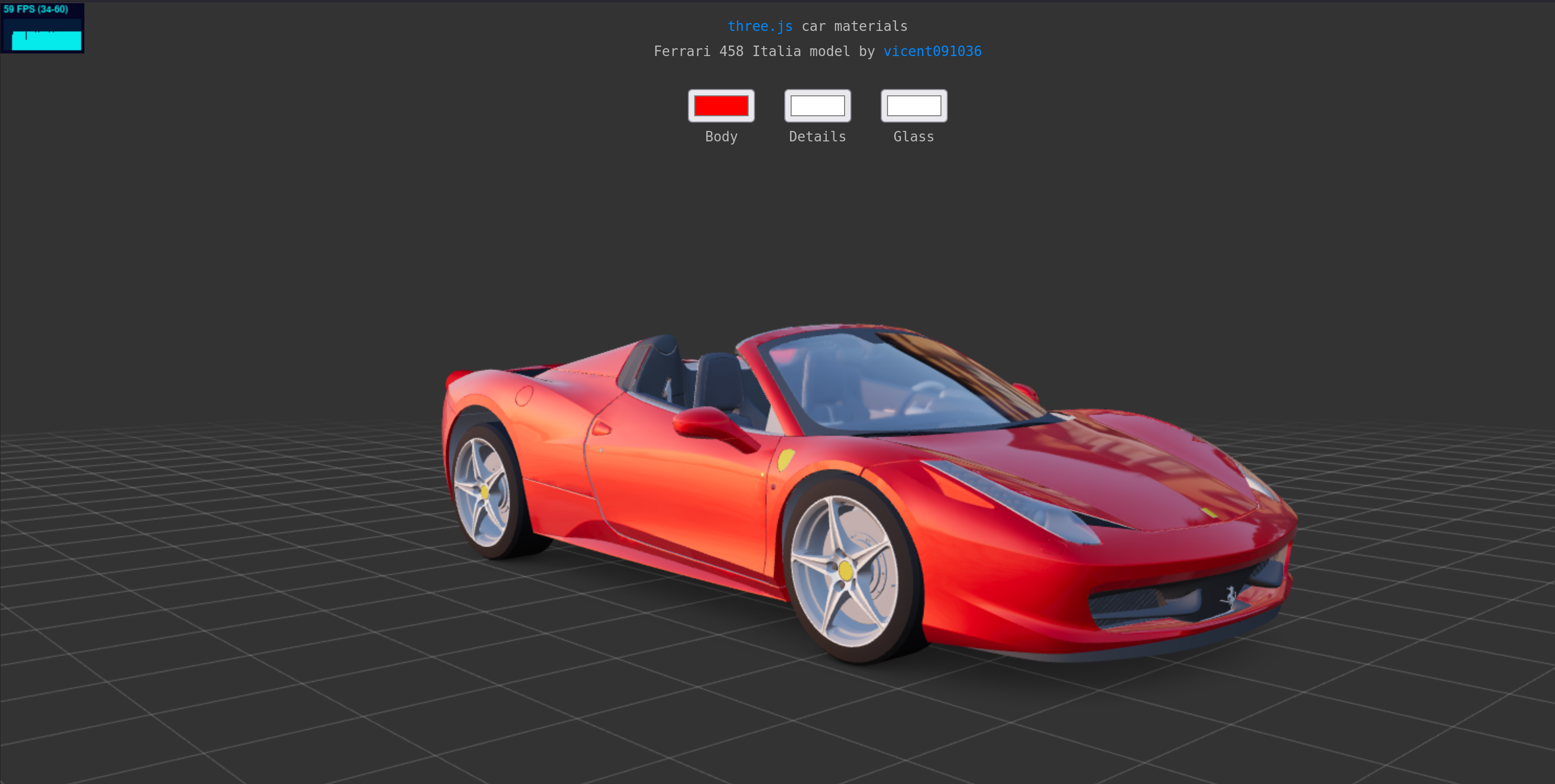Screen dimensions: 1555x784
Task: Click the yellow Ferrari shield on fender
Action: click(x=785, y=459)
